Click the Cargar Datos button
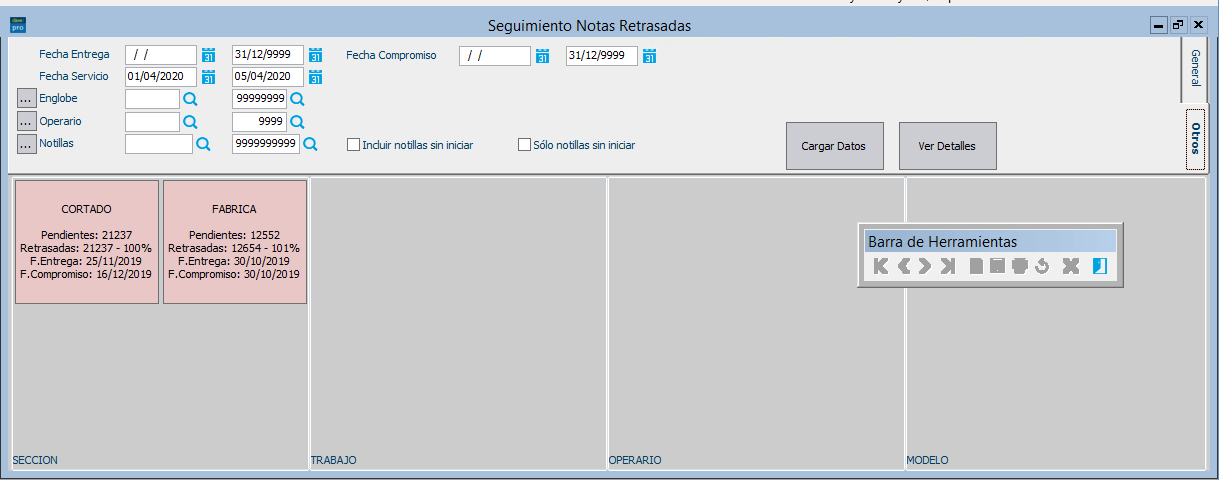This screenshot has height=480, width=1219. point(833,146)
